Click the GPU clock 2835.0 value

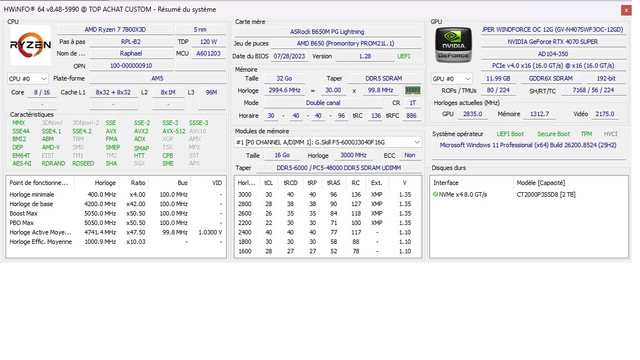pyautogui.click(x=472, y=114)
